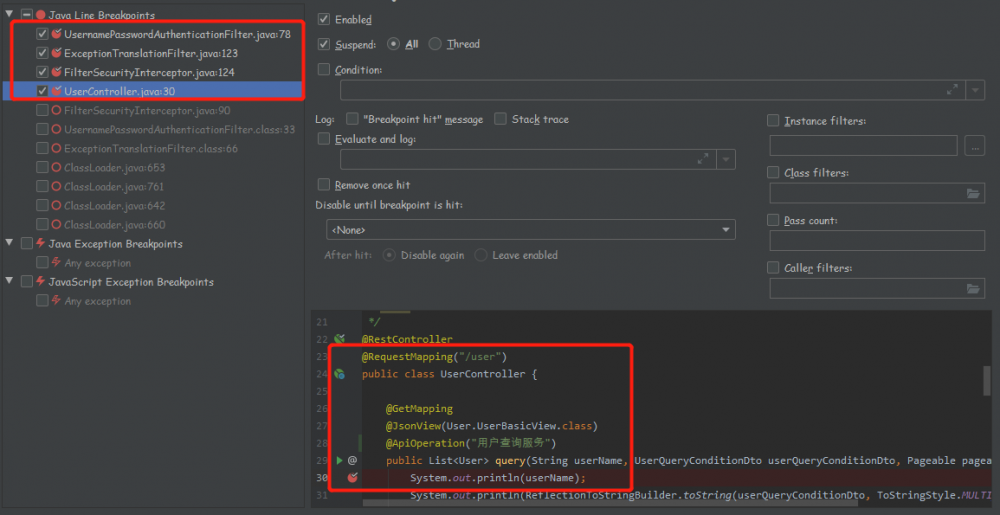Open the Disable until breakpoint is hit dropdown

pyautogui.click(x=531, y=229)
